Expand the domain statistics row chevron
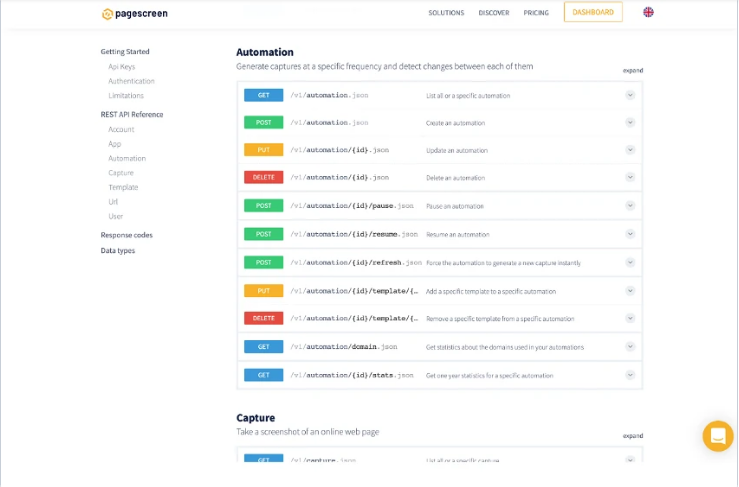The height and width of the screenshot is (487, 739). pyautogui.click(x=630, y=347)
